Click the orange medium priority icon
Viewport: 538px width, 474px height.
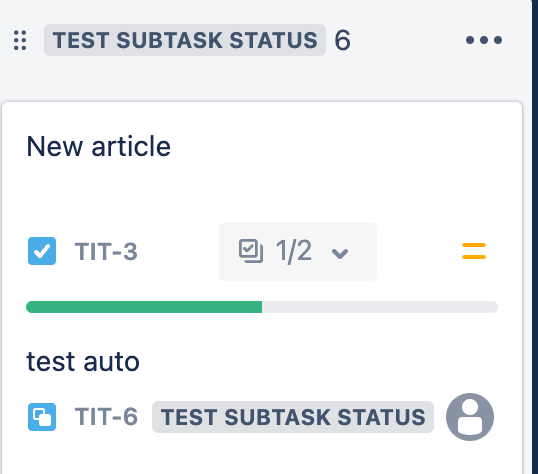[x=474, y=251]
